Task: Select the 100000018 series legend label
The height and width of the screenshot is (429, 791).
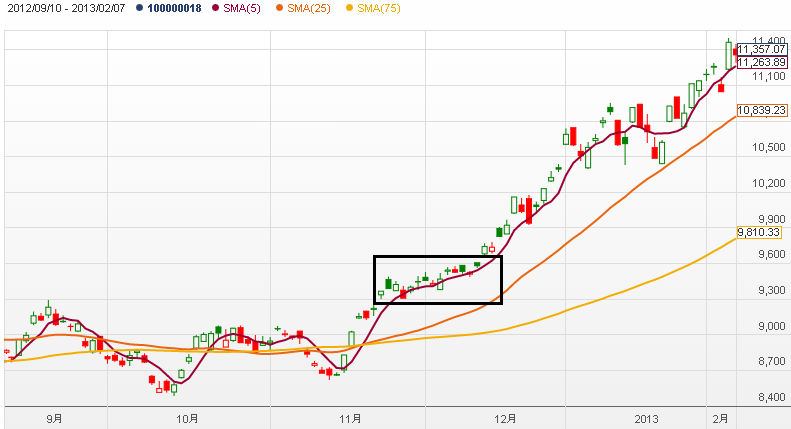Action: (x=174, y=8)
